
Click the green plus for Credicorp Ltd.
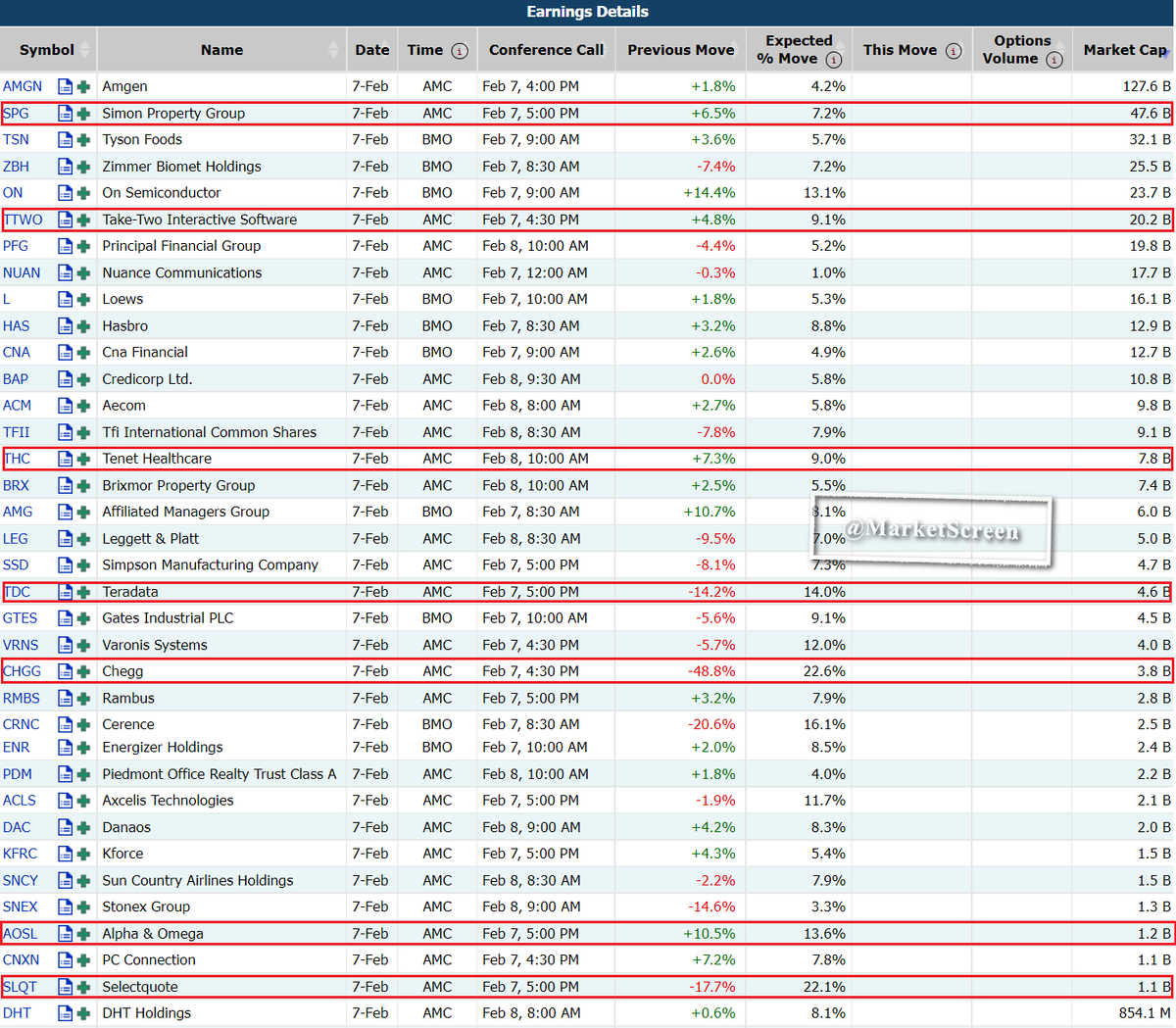tap(83, 379)
